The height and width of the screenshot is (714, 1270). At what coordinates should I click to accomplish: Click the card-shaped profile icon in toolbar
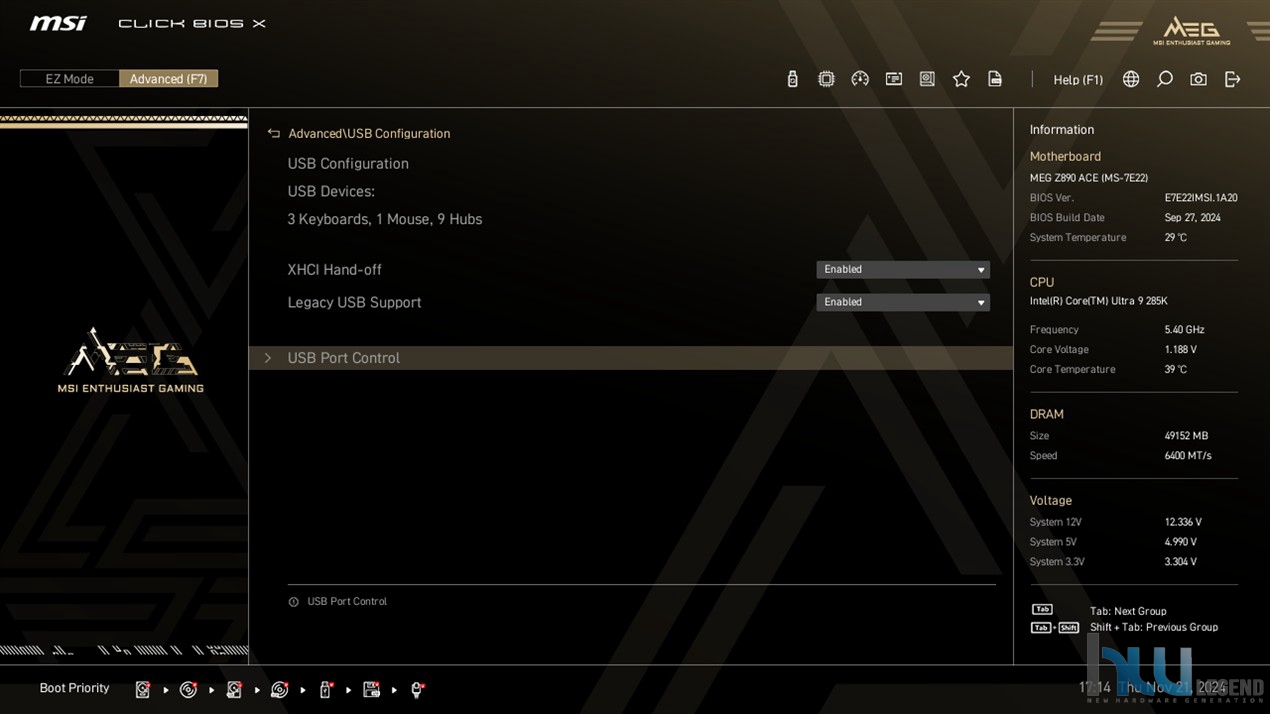[x=894, y=79]
